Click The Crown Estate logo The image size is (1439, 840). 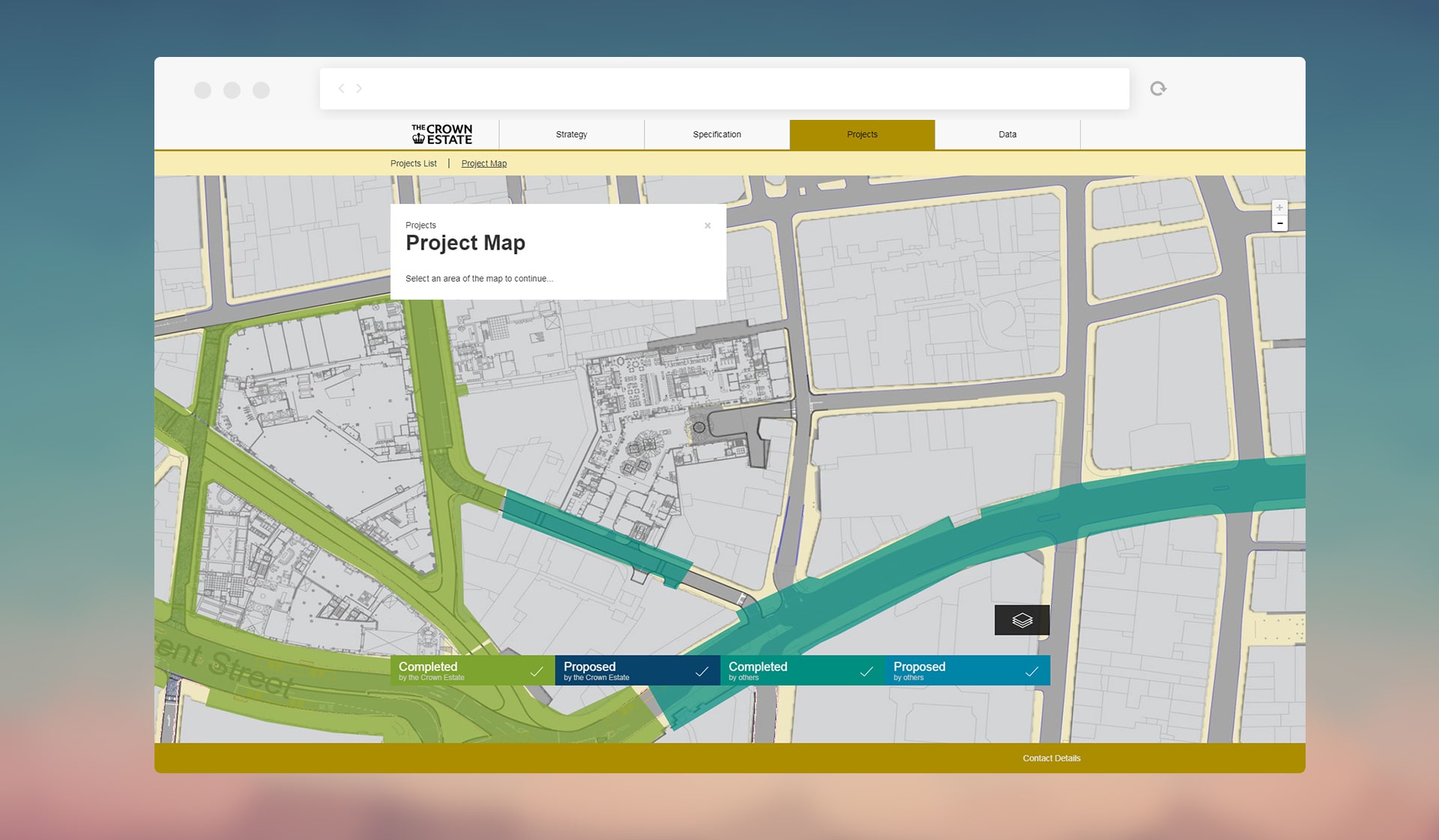pos(441,134)
